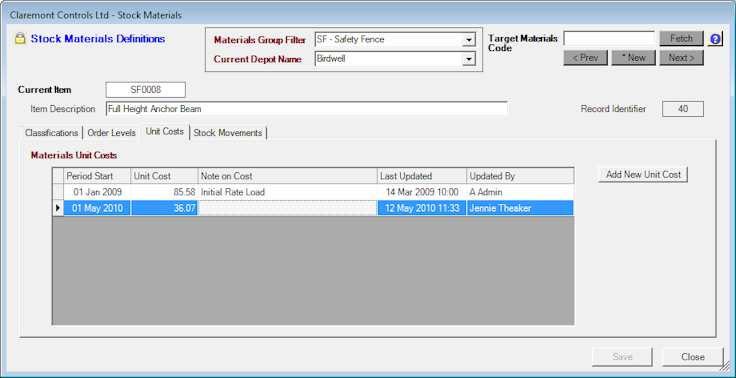Click the row selector arrow for the 01 May 2010 row
The height and width of the screenshot is (378, 736).
tap(58, 208)
